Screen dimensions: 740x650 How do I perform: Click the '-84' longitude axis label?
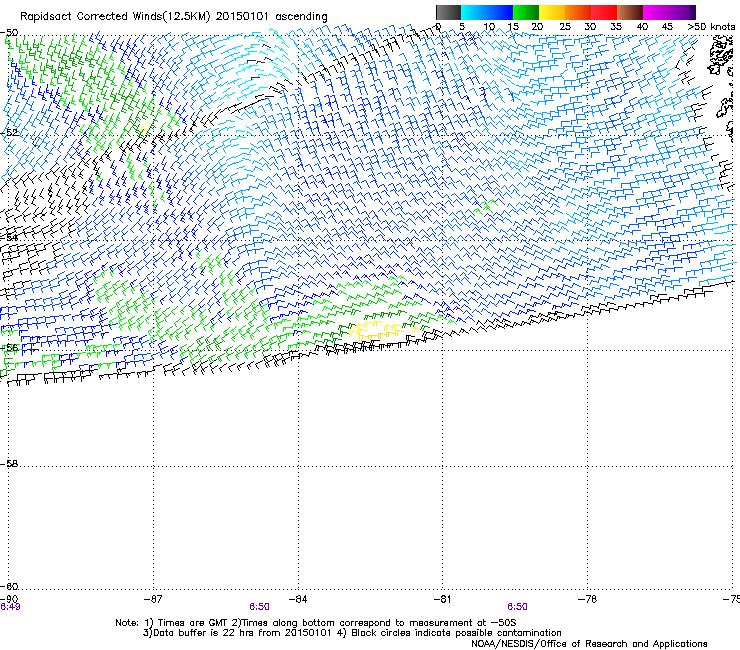click(x=298, y=599)
